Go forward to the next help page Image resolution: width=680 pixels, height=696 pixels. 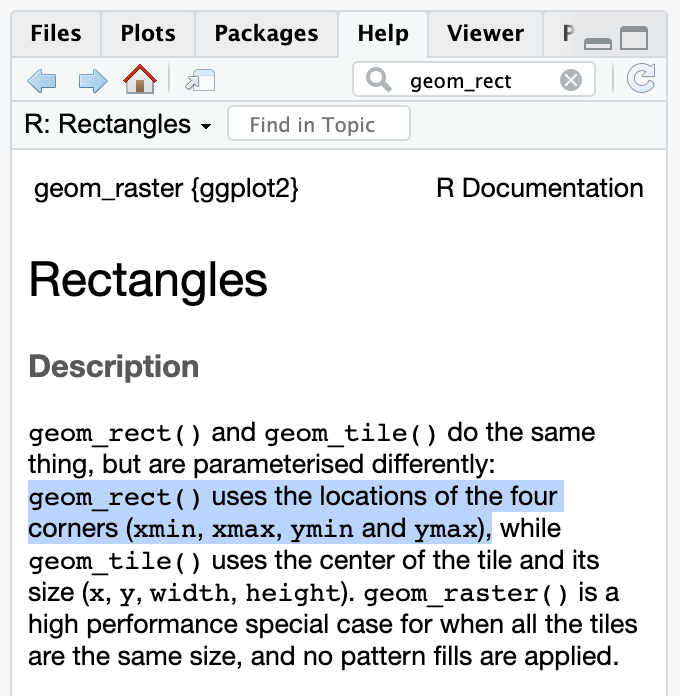(x=93, y=80)
